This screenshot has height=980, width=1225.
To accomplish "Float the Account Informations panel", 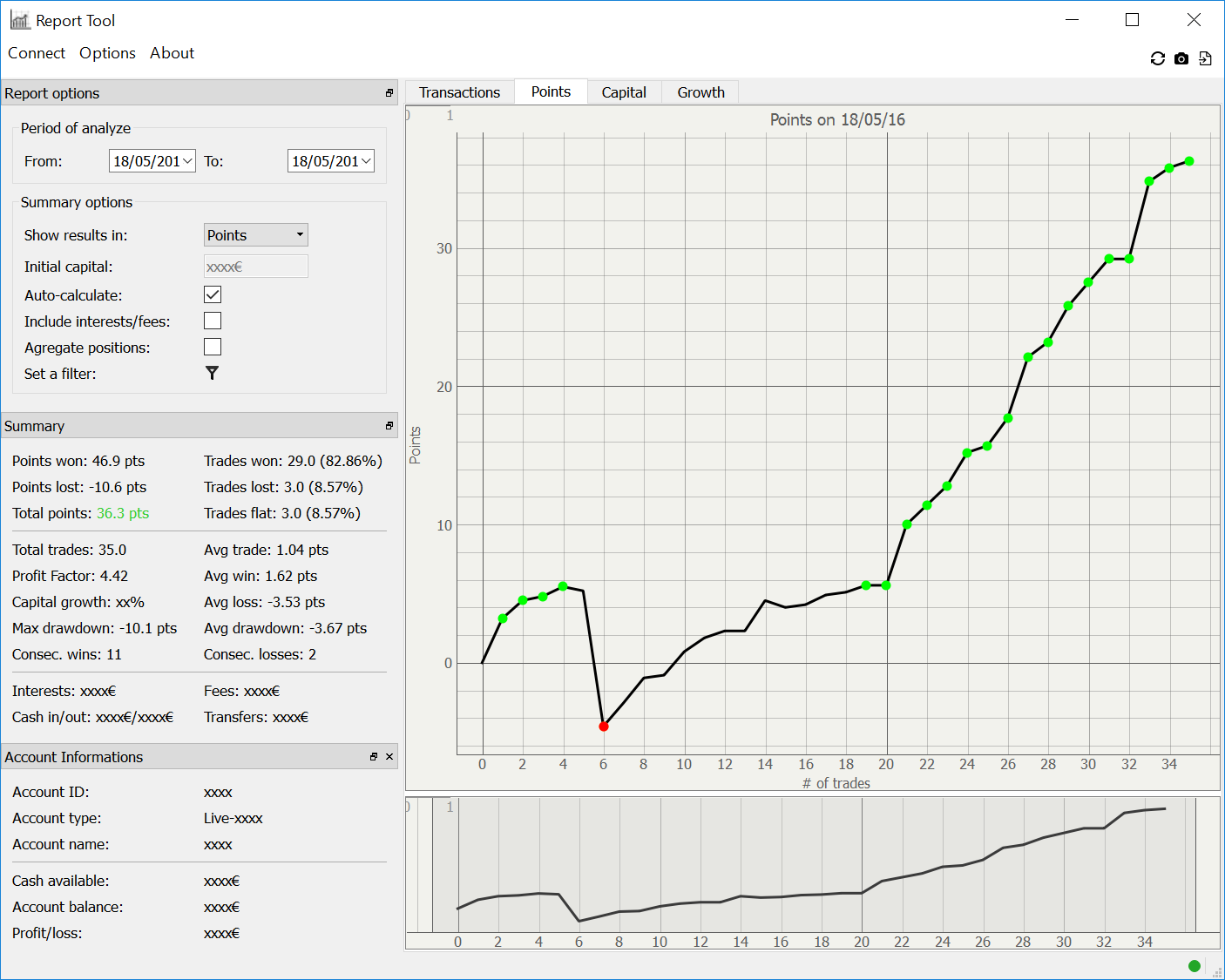I will click(x=374, y=757).
